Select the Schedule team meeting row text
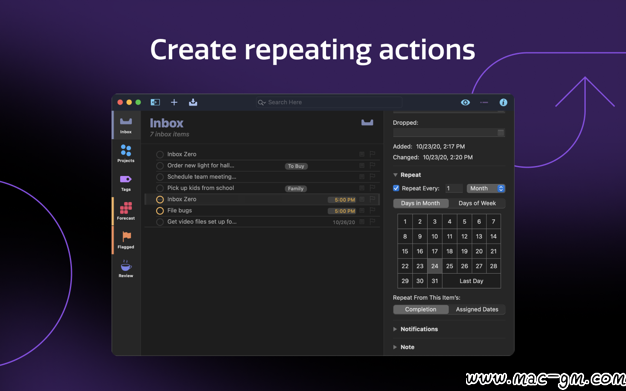Image resolution: width=626 pixels, height=391 pixels. [202, 177]
